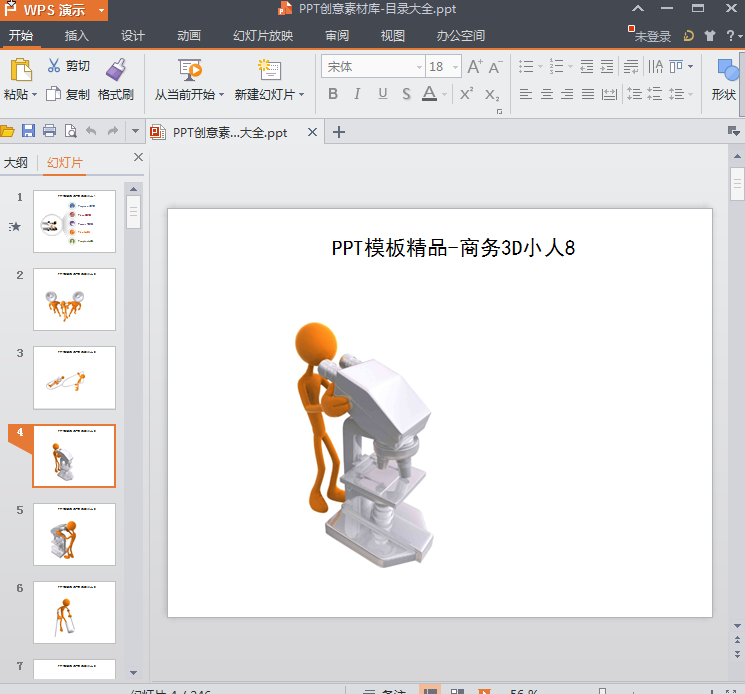Image resolution: width=745 pixels, height=694 pixels.
Task: Open the 开始 ribbon tab
Action: coord(21,36)
